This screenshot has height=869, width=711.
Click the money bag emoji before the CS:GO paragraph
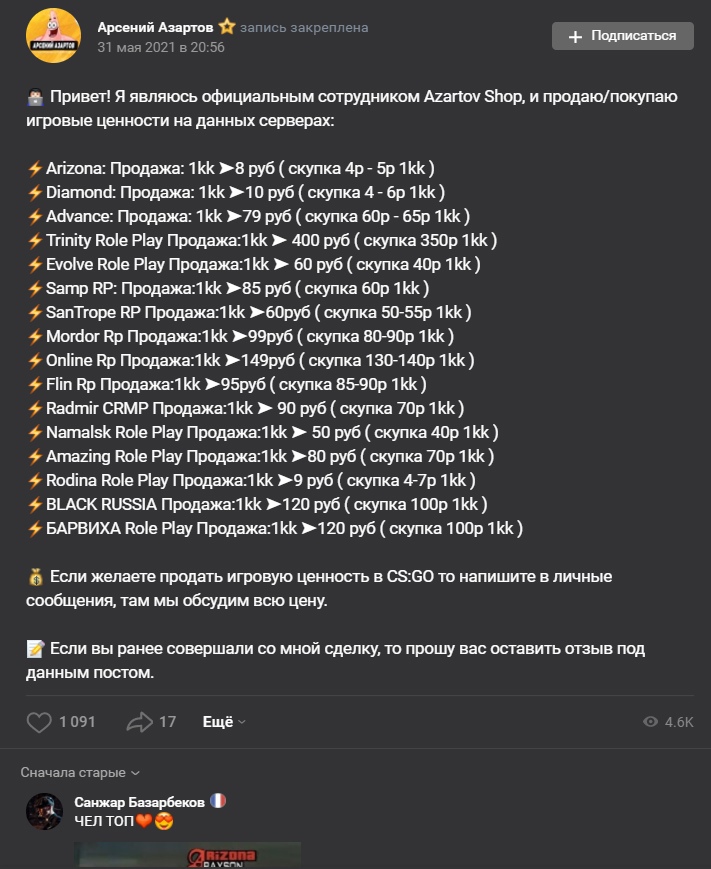point(35,577)
